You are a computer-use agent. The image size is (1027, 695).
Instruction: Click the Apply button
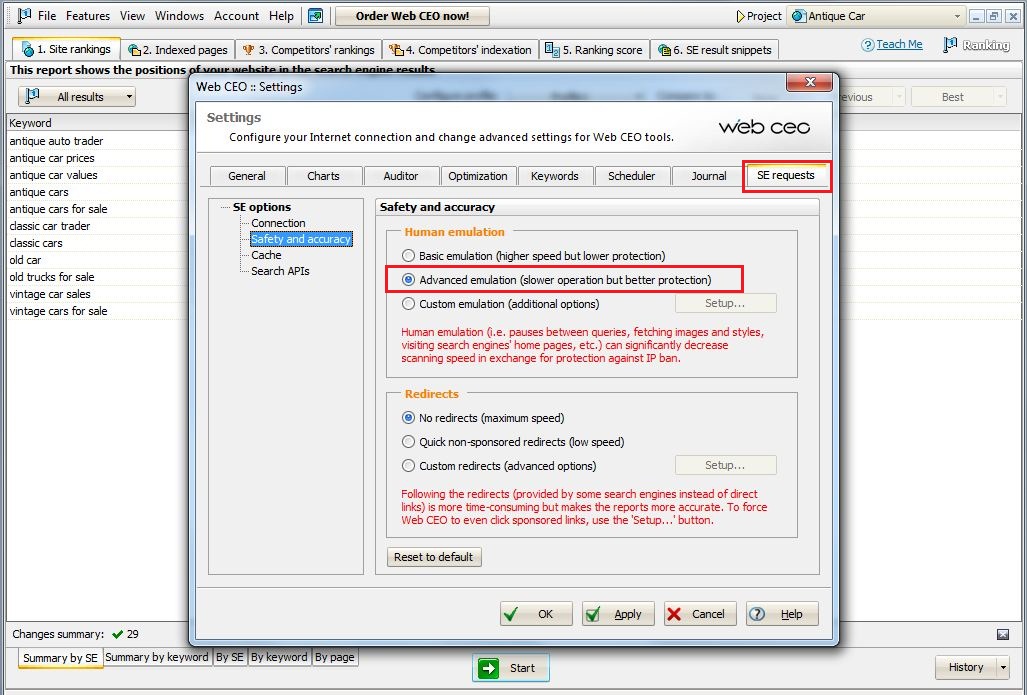(x=618, y=614)
